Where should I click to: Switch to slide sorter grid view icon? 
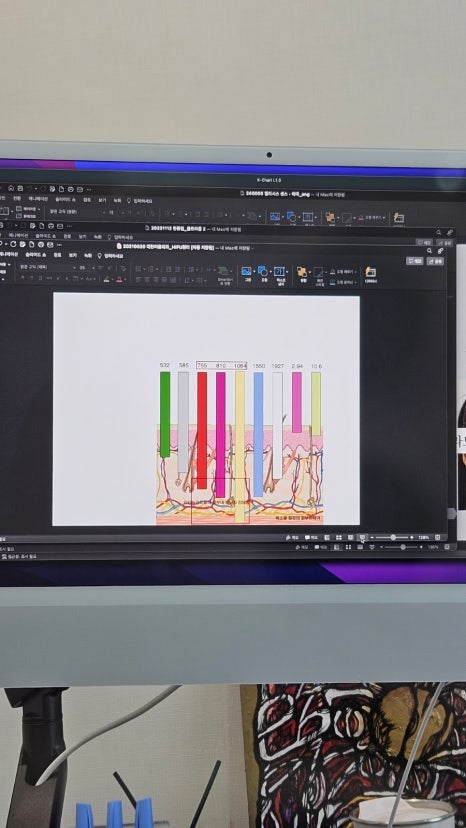pyautogui.click(x=339, y=538)
